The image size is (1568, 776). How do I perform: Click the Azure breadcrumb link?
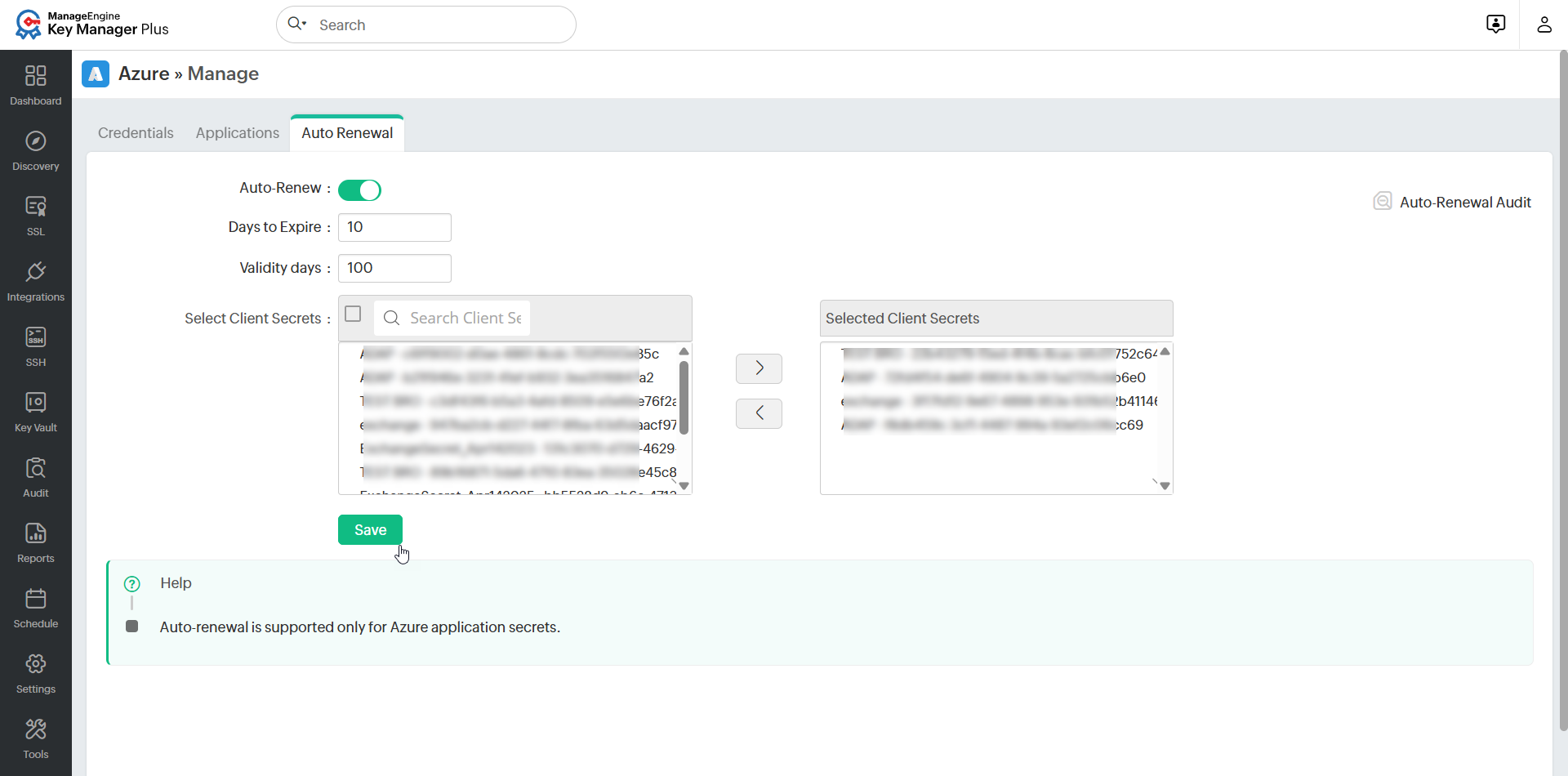(x=144, y=74)
